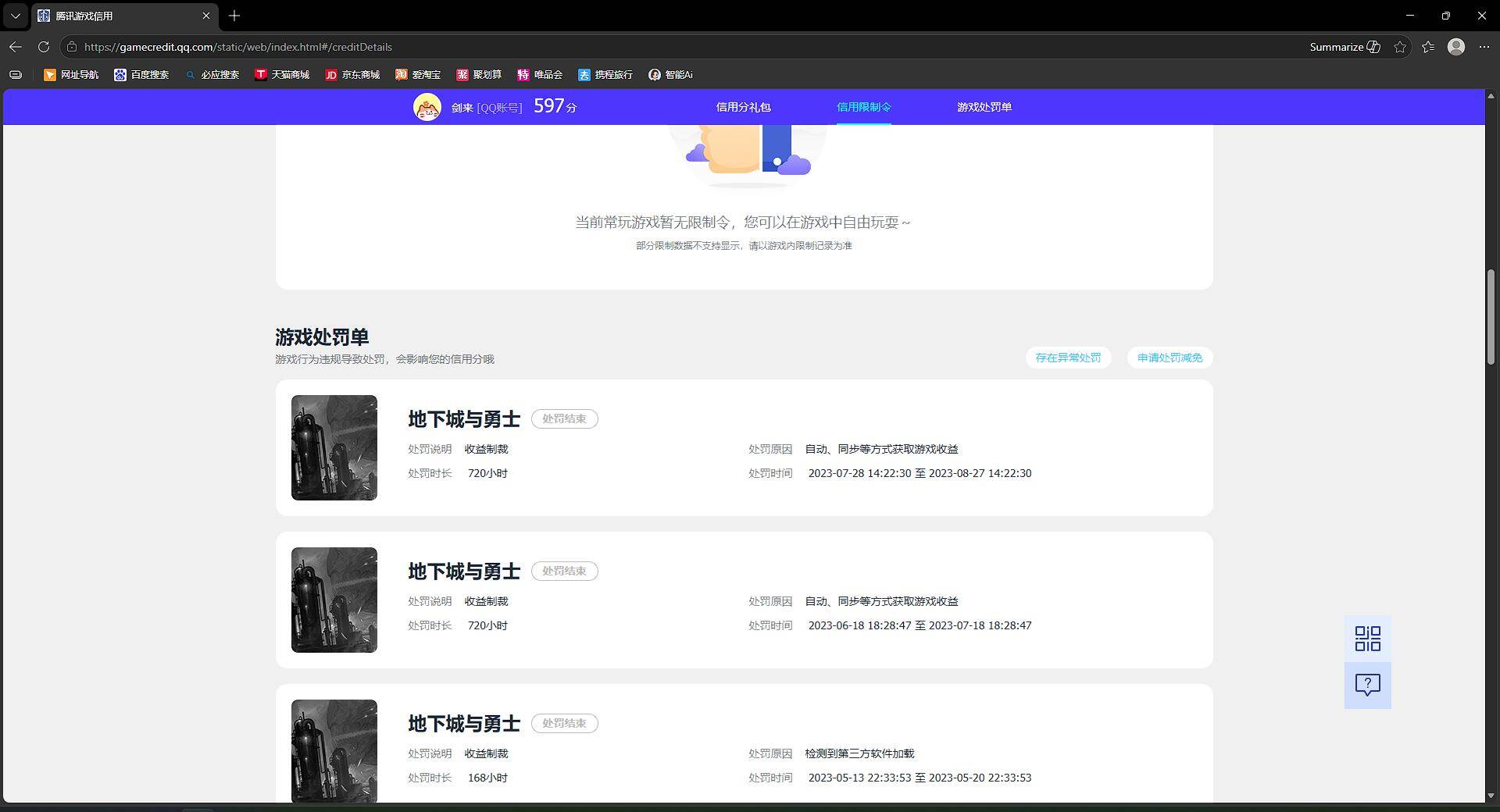Click game thumbnail of 2023-07-28 penalty
The width and height of the screenshot is (1500, 812).
point(334,447)
